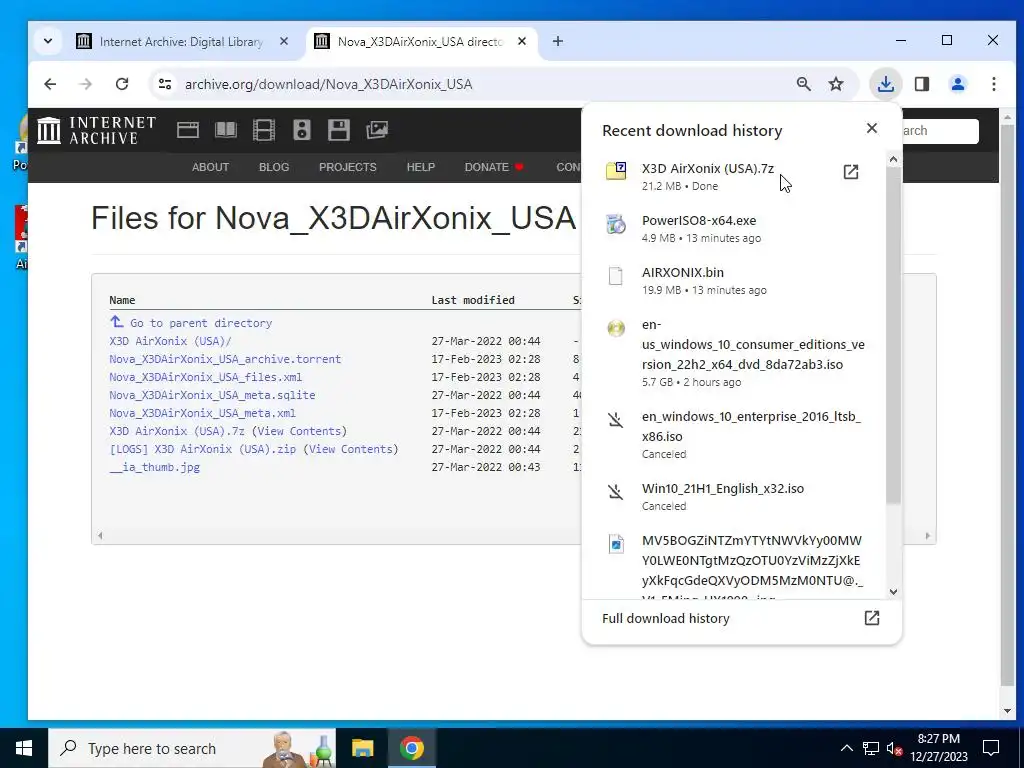Open the HELP menu item

421,167
